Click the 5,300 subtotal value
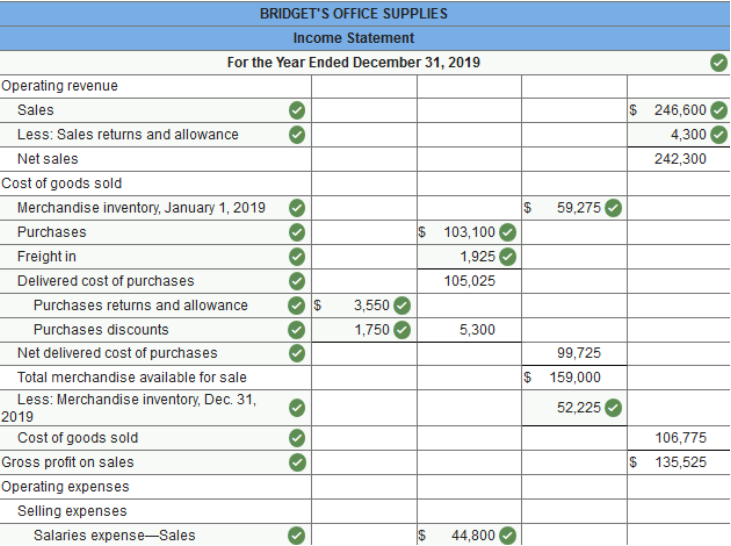The image size is (731, 546). coord(477,330)
